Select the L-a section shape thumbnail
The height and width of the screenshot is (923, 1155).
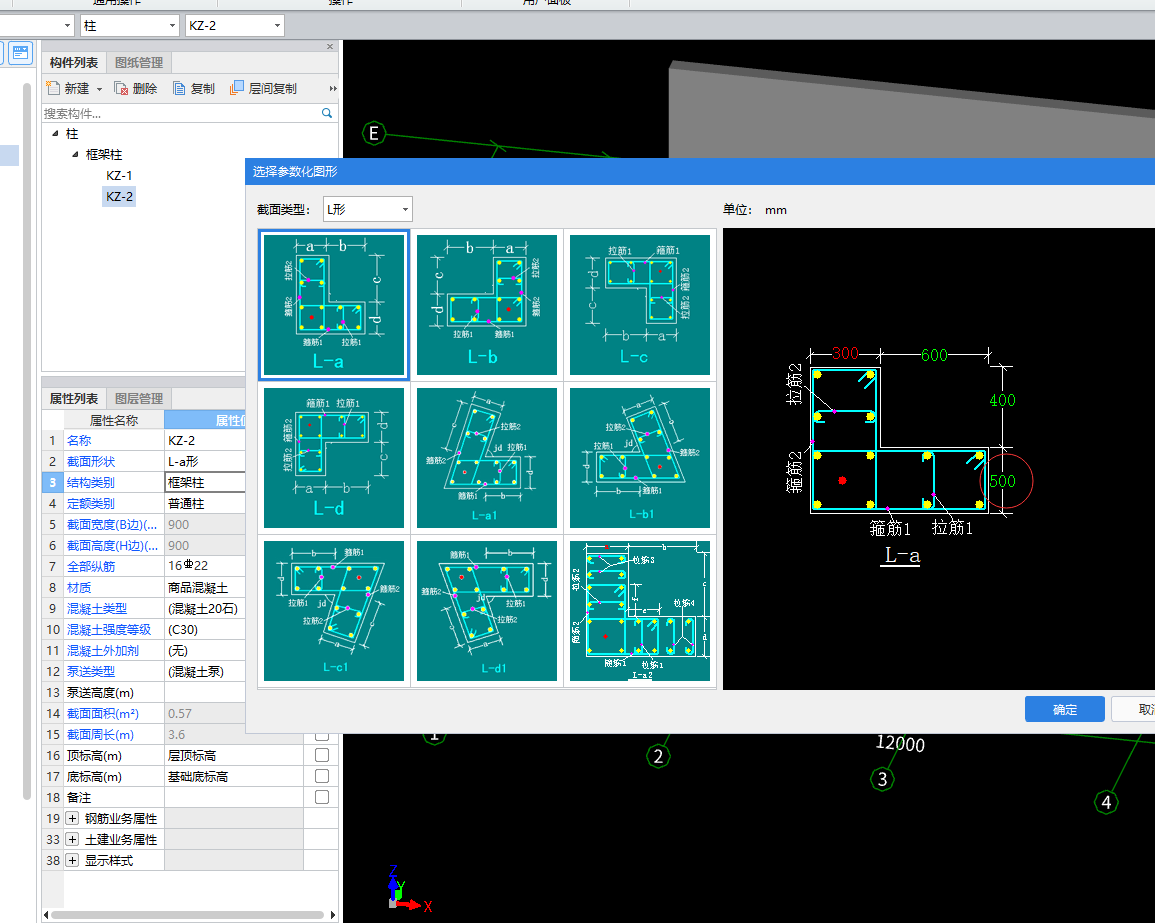click(334, 304)
